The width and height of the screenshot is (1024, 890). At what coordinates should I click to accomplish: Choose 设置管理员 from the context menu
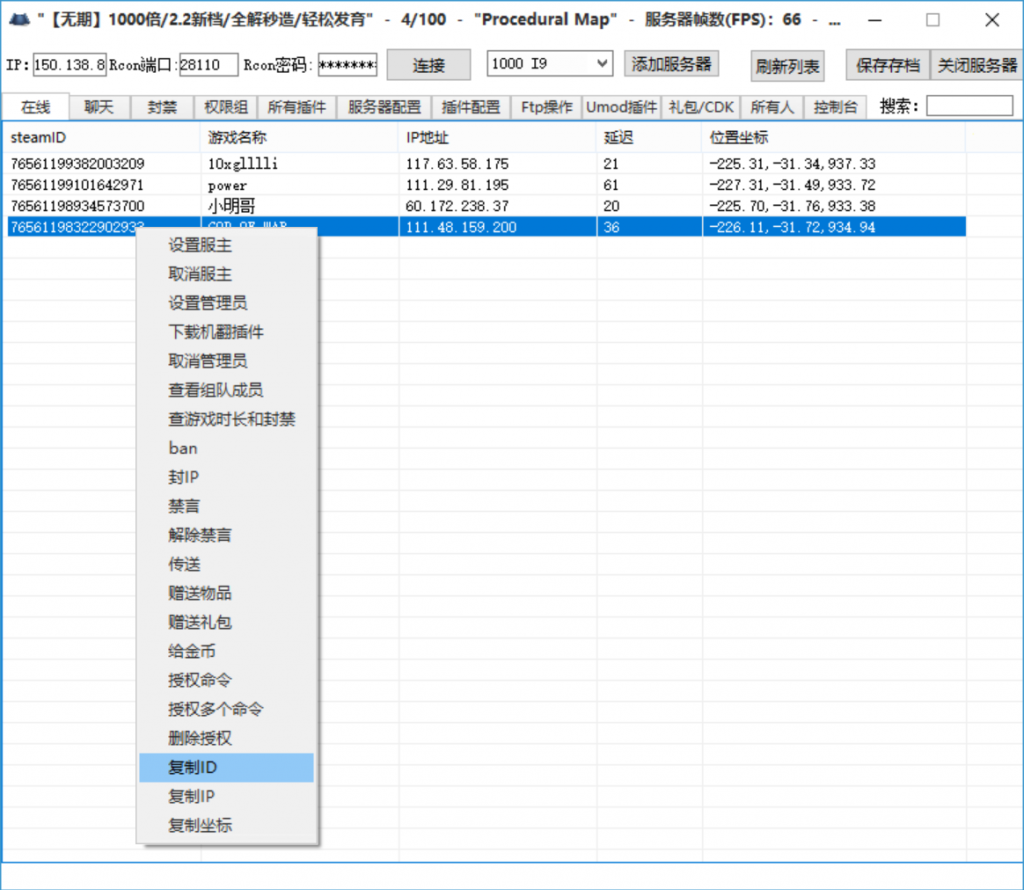tap(207, 303)
